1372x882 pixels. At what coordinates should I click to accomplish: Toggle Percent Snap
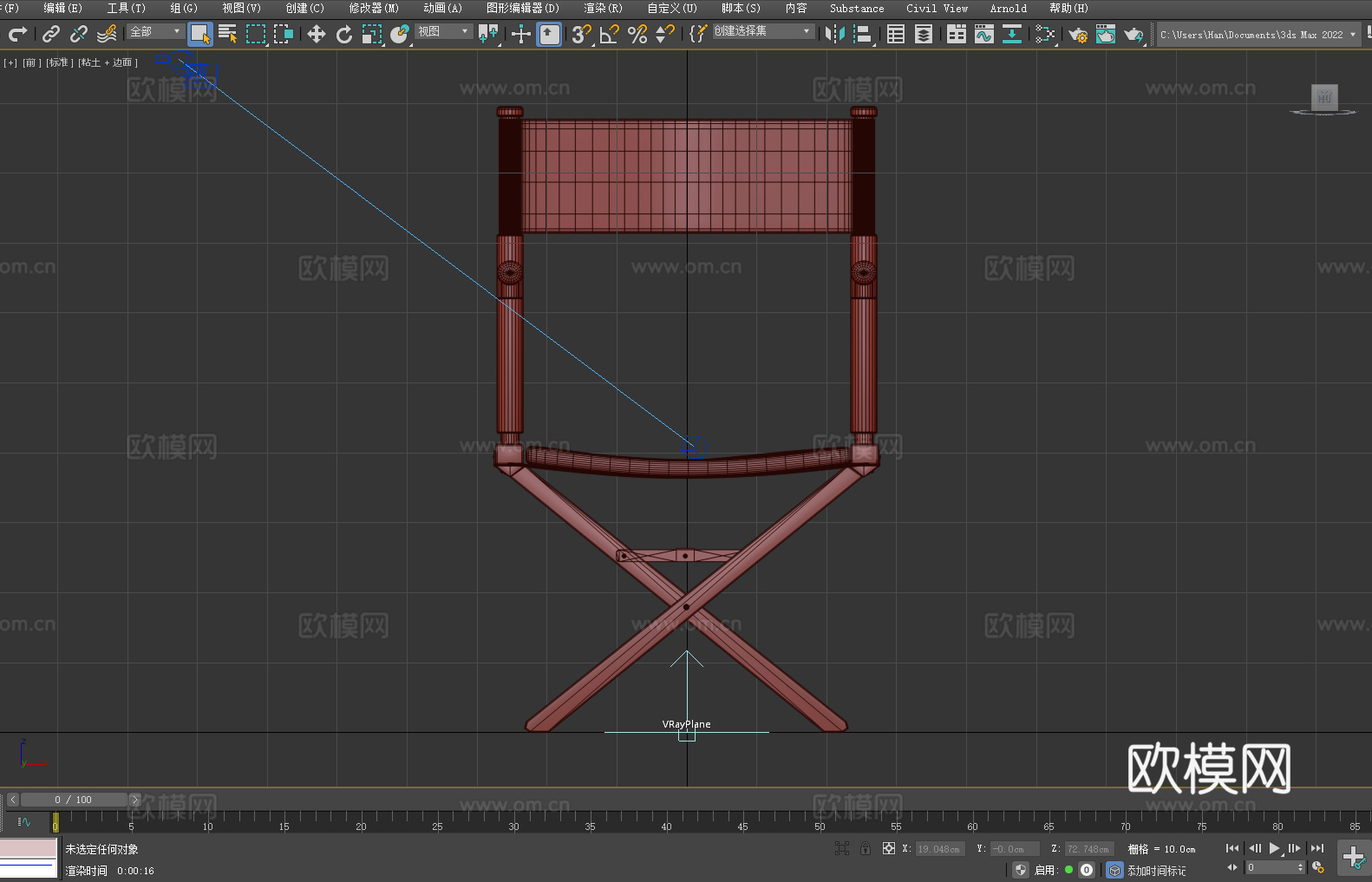pyautogui.click(x=637, y=34)
